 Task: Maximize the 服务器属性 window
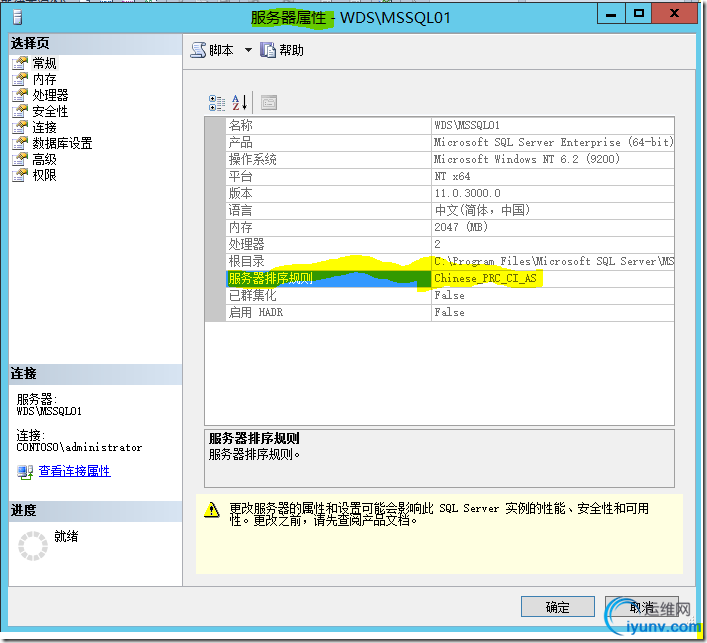[638, 14]
